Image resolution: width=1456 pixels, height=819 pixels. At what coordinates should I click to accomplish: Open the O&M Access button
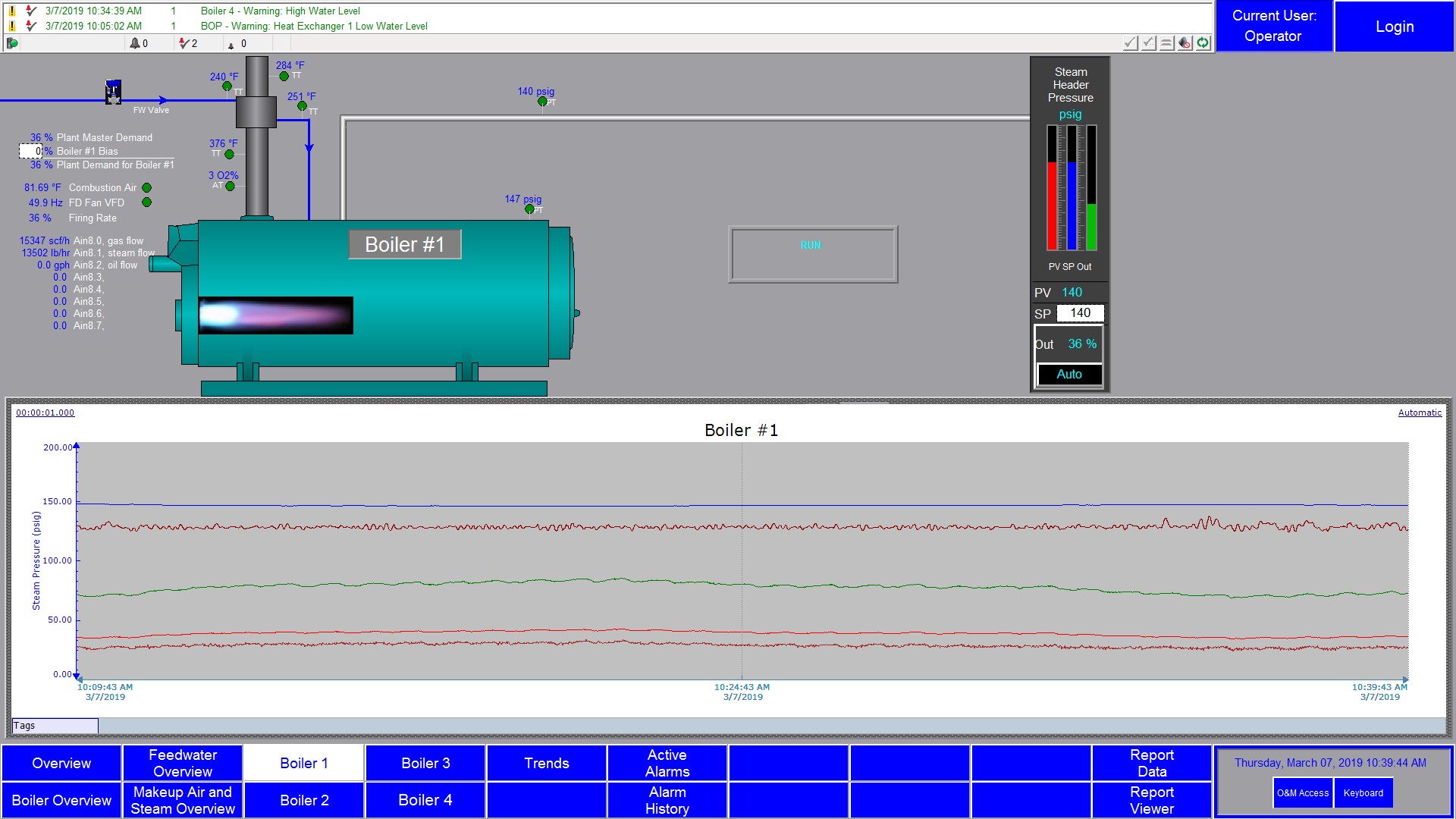(x=1303, y=793)
